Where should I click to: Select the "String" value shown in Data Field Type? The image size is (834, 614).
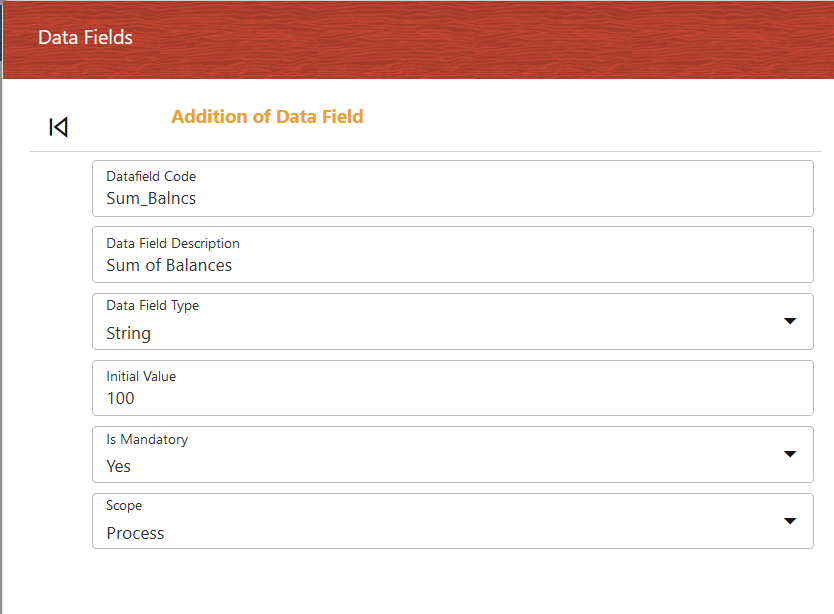(x=129, y=333)
